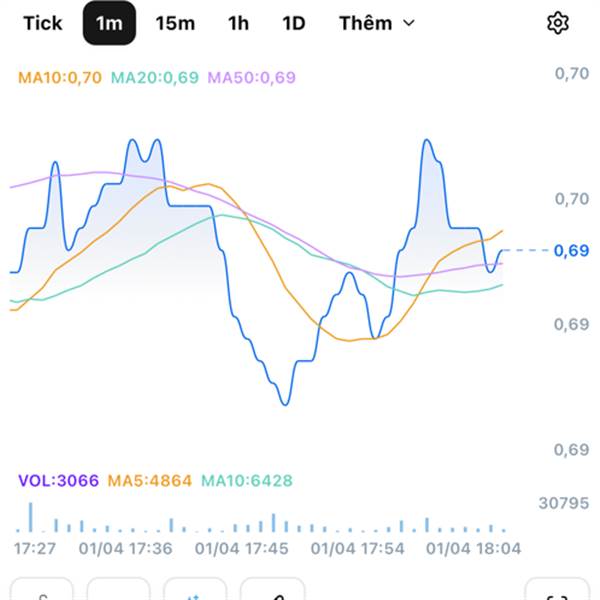This screenshot has height=600, width=600.
Task: Select the 1D timeframe
Action: pos(293,24)
